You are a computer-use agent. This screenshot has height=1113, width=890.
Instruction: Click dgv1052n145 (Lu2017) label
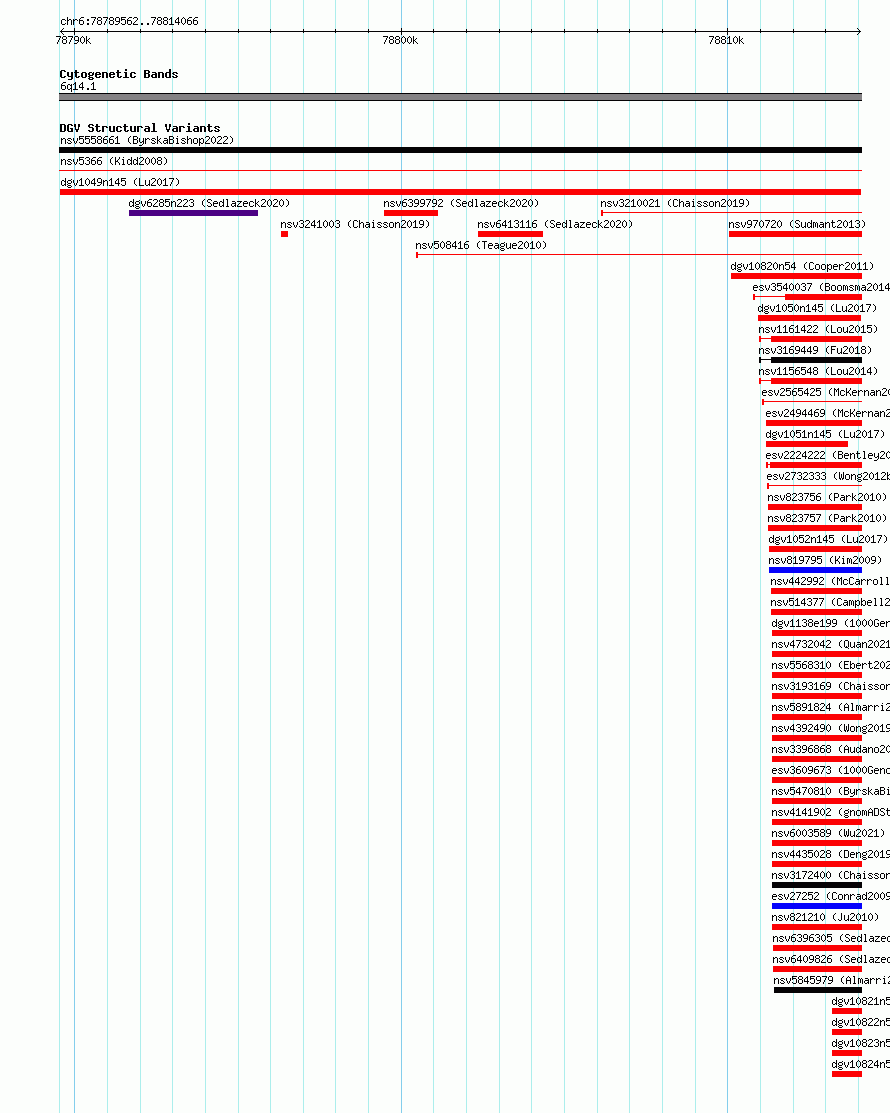coord(828,539)
